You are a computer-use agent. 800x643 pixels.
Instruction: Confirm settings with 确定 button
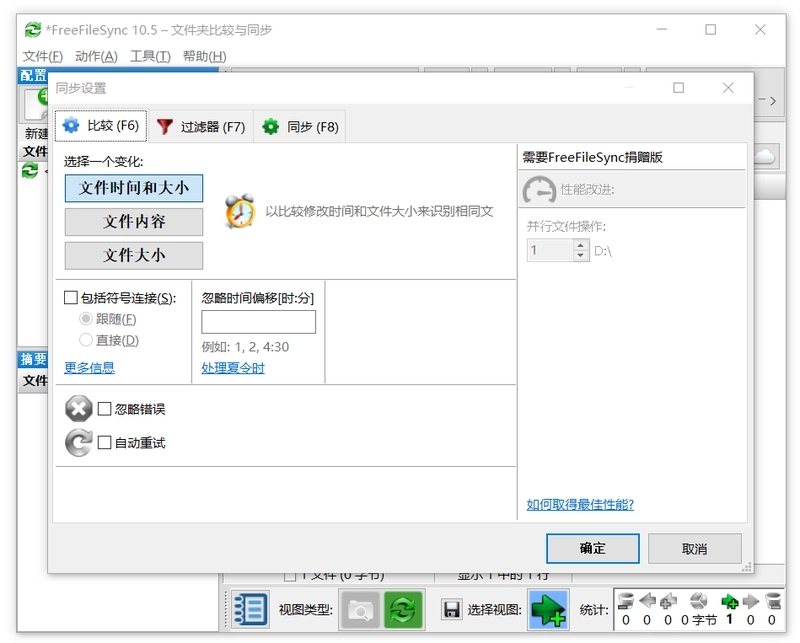click(592, 549)
